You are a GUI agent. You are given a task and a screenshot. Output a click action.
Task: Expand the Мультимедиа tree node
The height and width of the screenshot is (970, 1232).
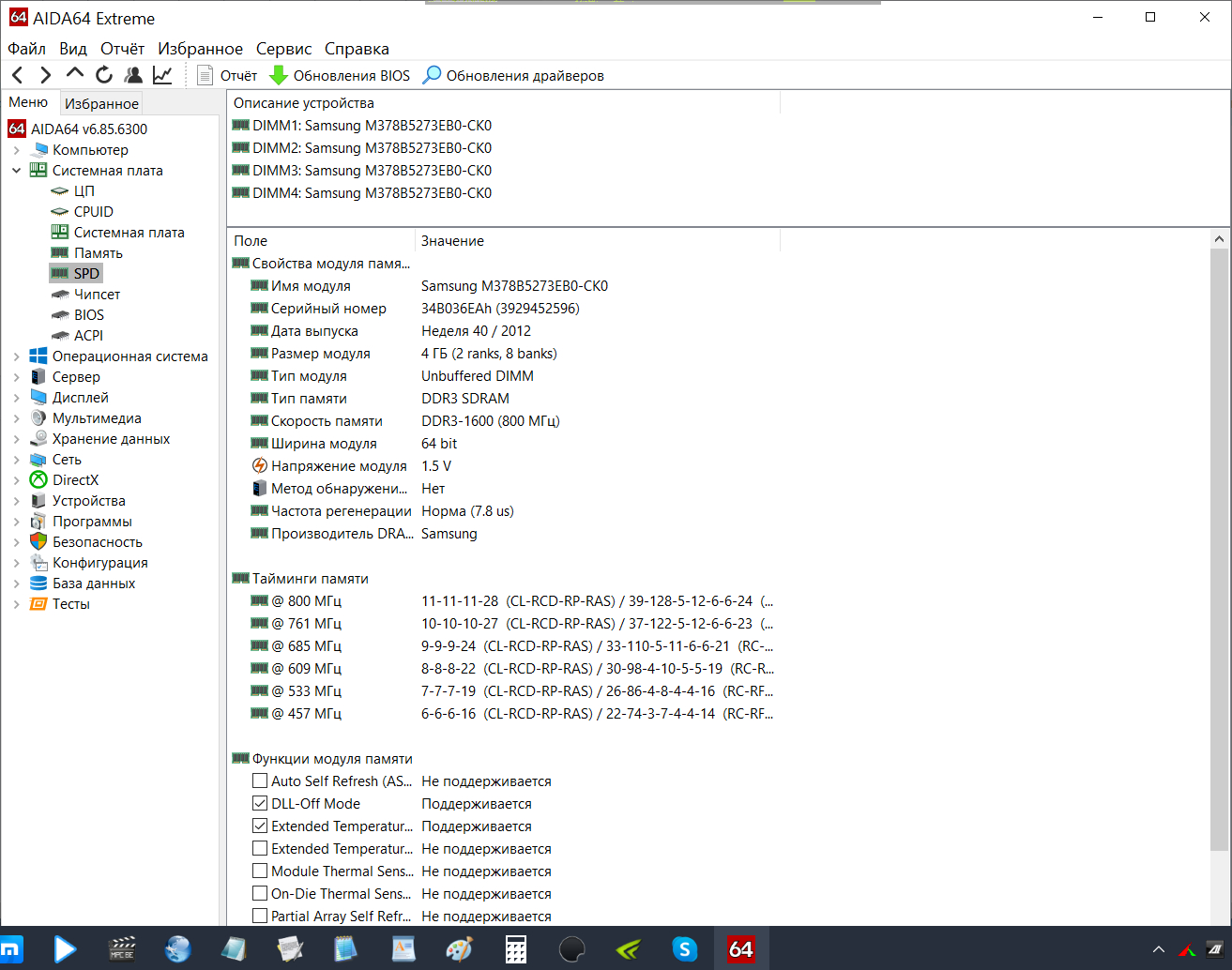(x=16, y=418)
